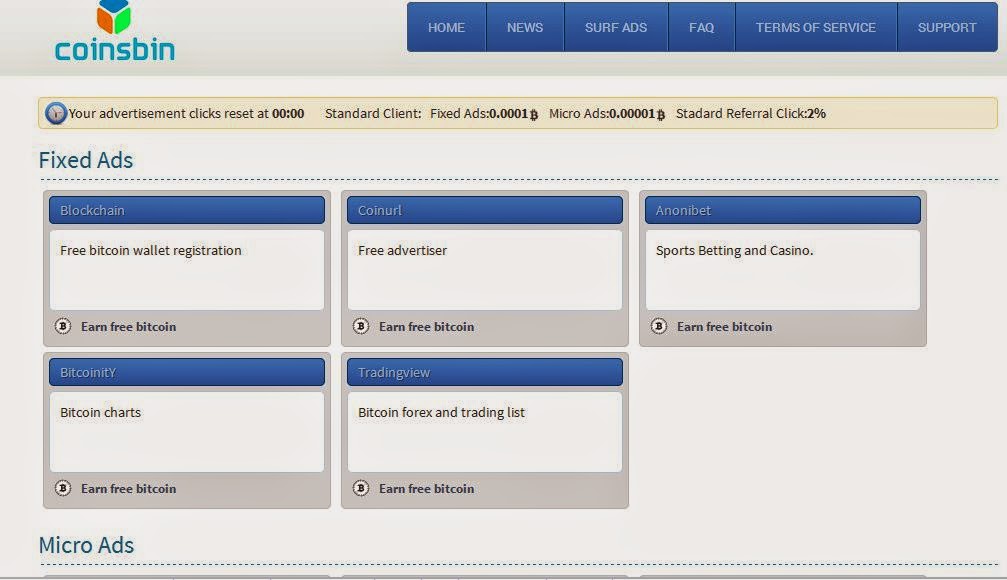Open the FAQ page
1007x580 pixels.
701,27
